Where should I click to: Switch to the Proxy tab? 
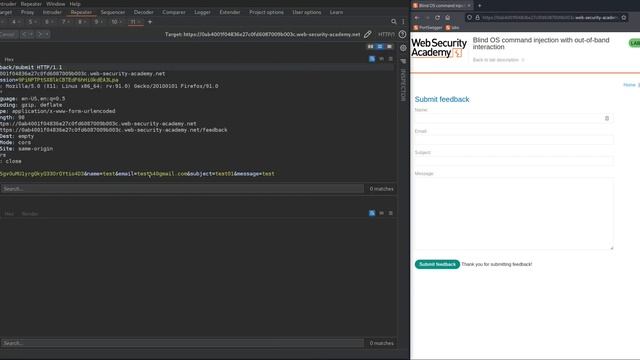27,12
